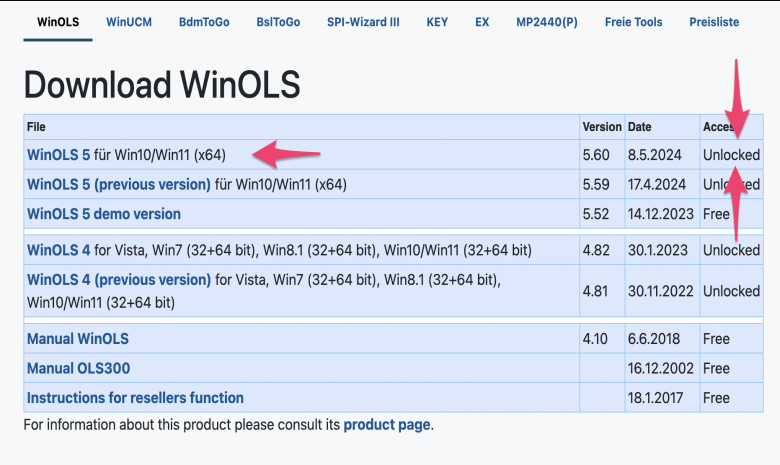This screenshot has height=465, width=780.
Task: Click the Version column header
Action: pos(602,127)
